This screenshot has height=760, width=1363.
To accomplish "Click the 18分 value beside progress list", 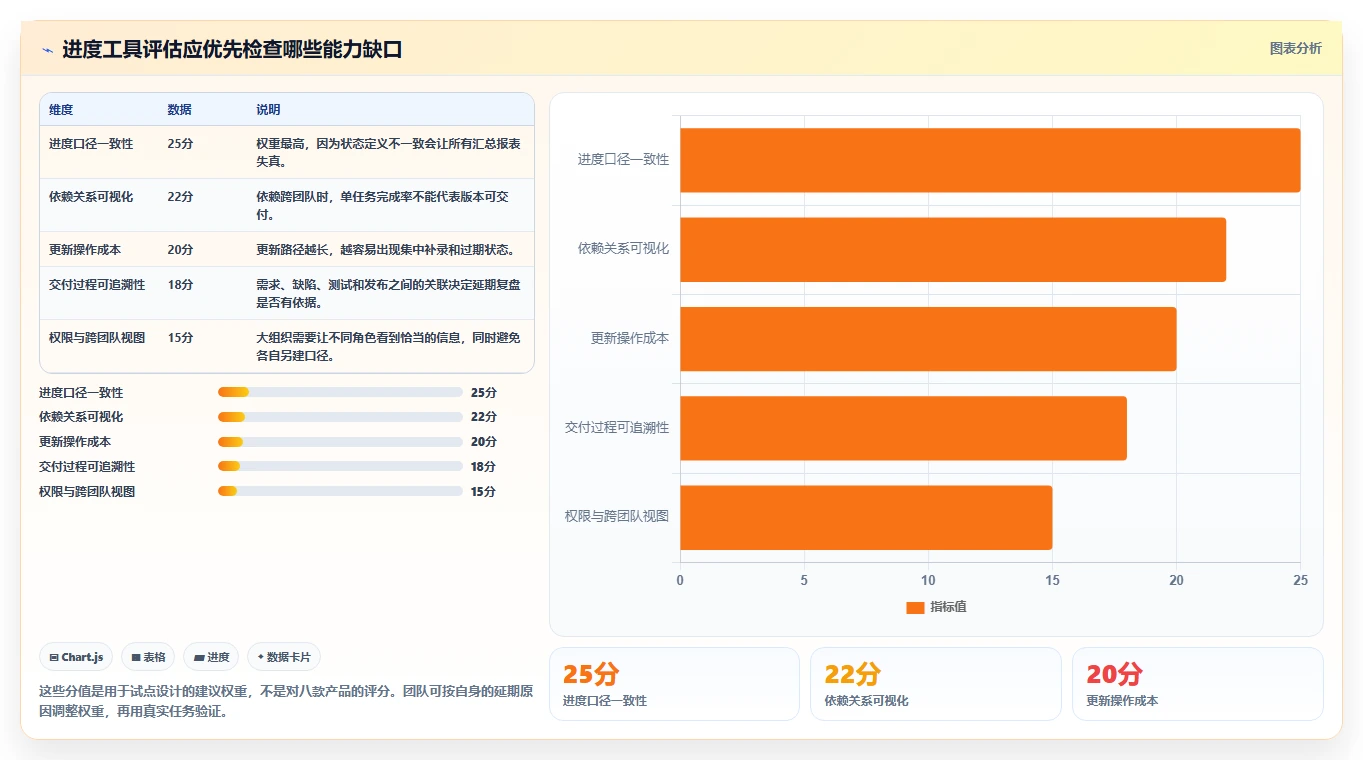I will point(483,467).
